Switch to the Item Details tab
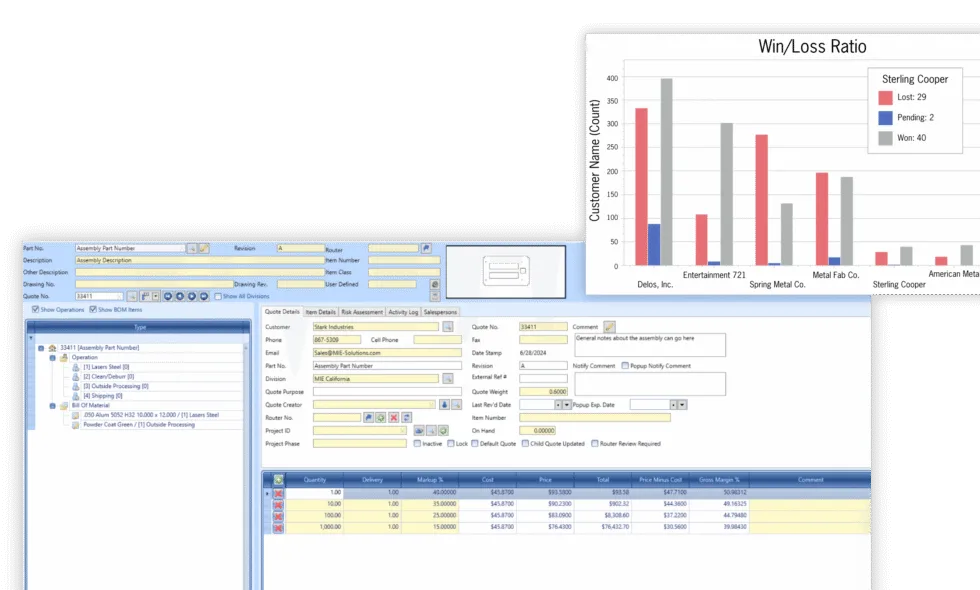 tap(321, 312)
